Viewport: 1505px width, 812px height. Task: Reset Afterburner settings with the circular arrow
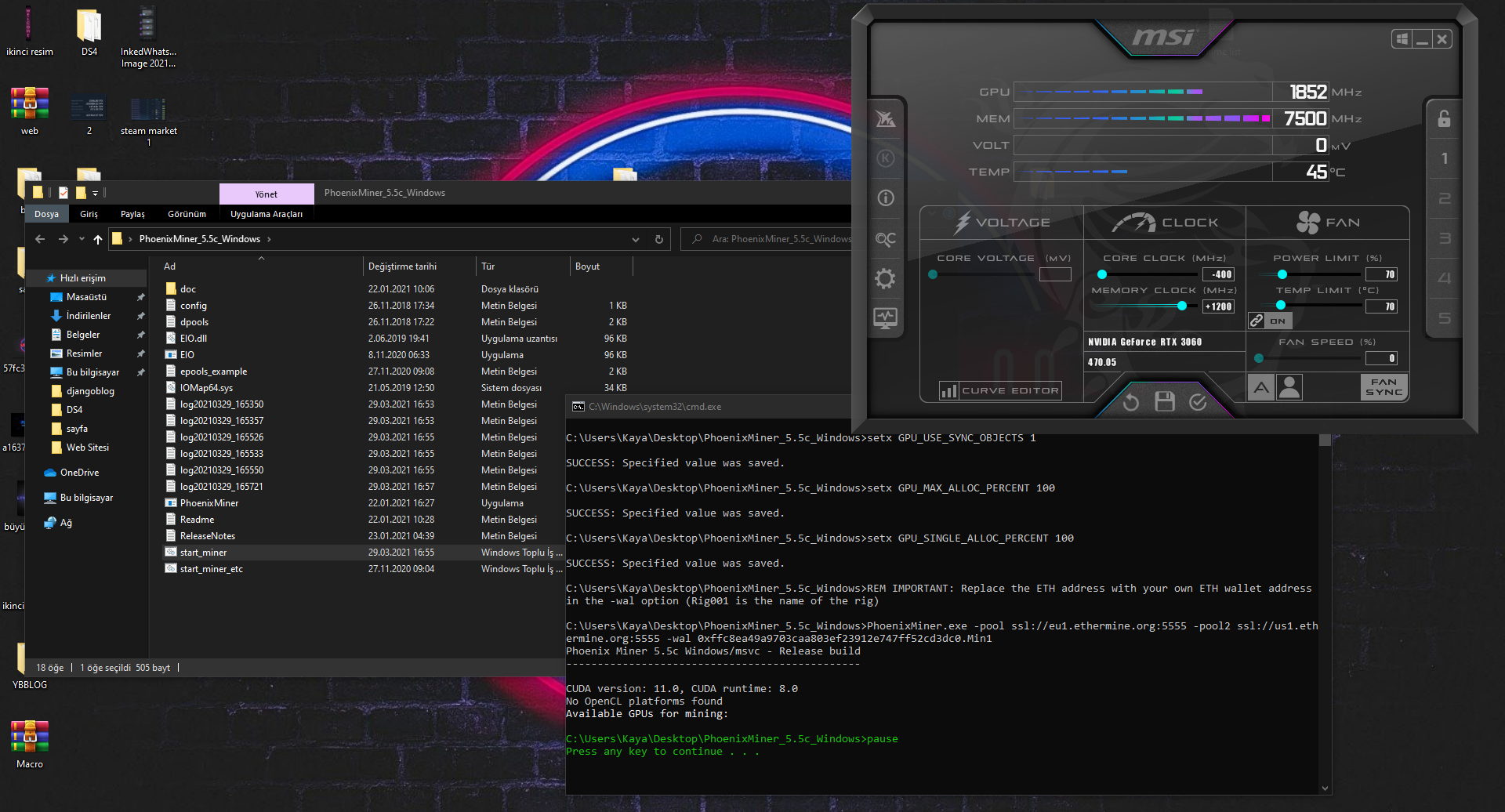click(1130, 402)
